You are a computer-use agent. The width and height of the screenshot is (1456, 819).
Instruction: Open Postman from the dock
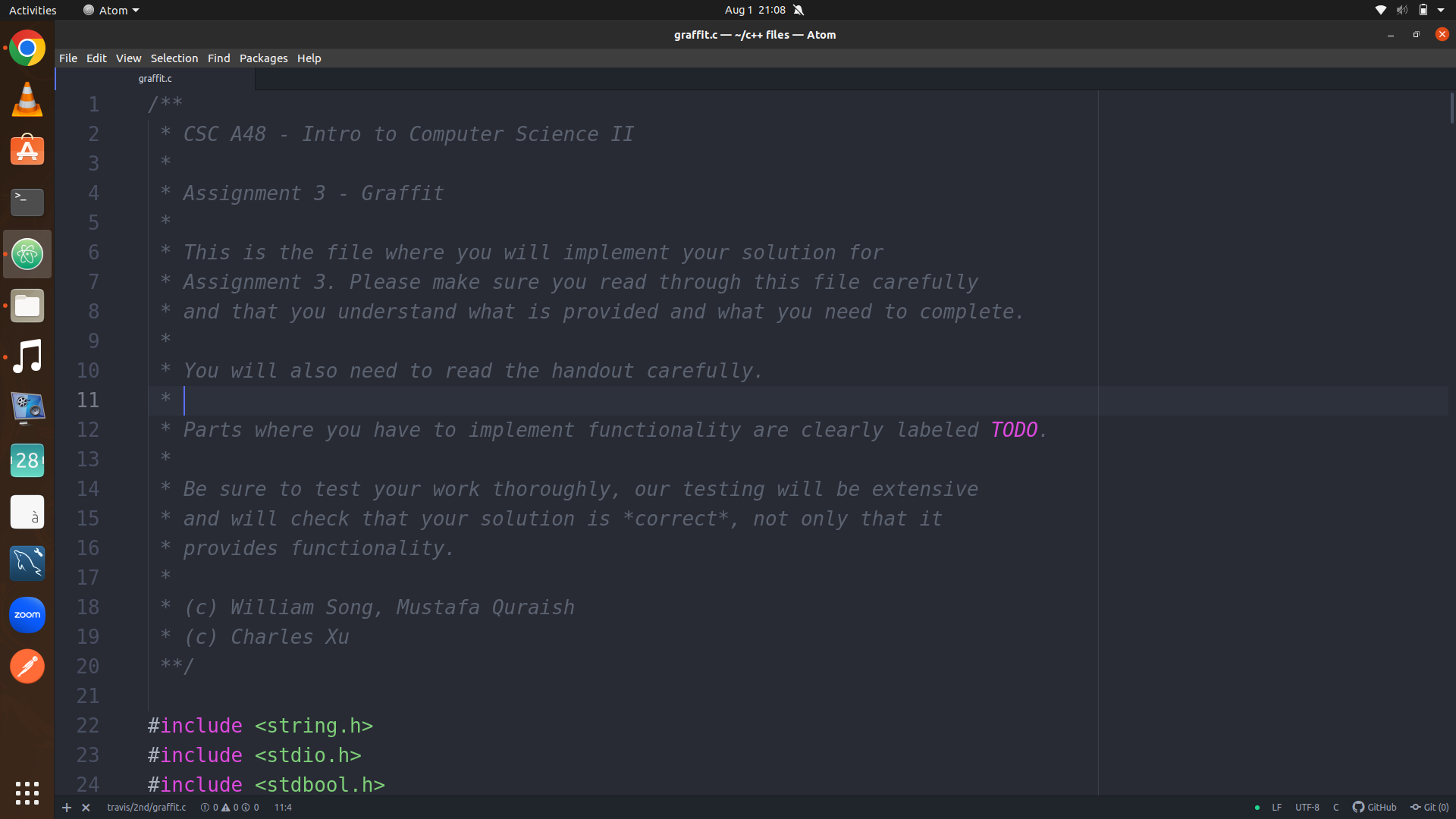coord(27,667)
